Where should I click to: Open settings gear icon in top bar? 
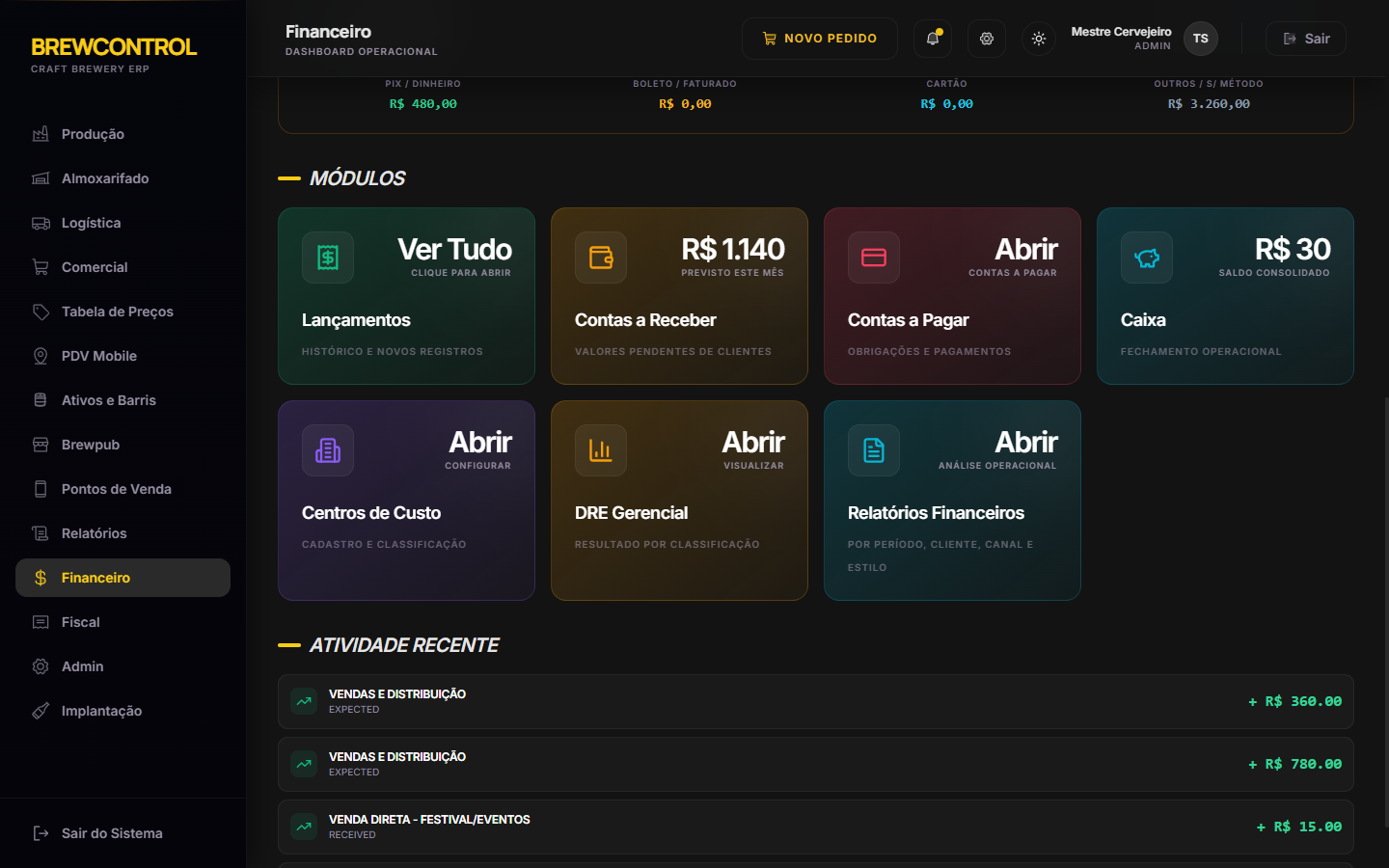[987, 39]
